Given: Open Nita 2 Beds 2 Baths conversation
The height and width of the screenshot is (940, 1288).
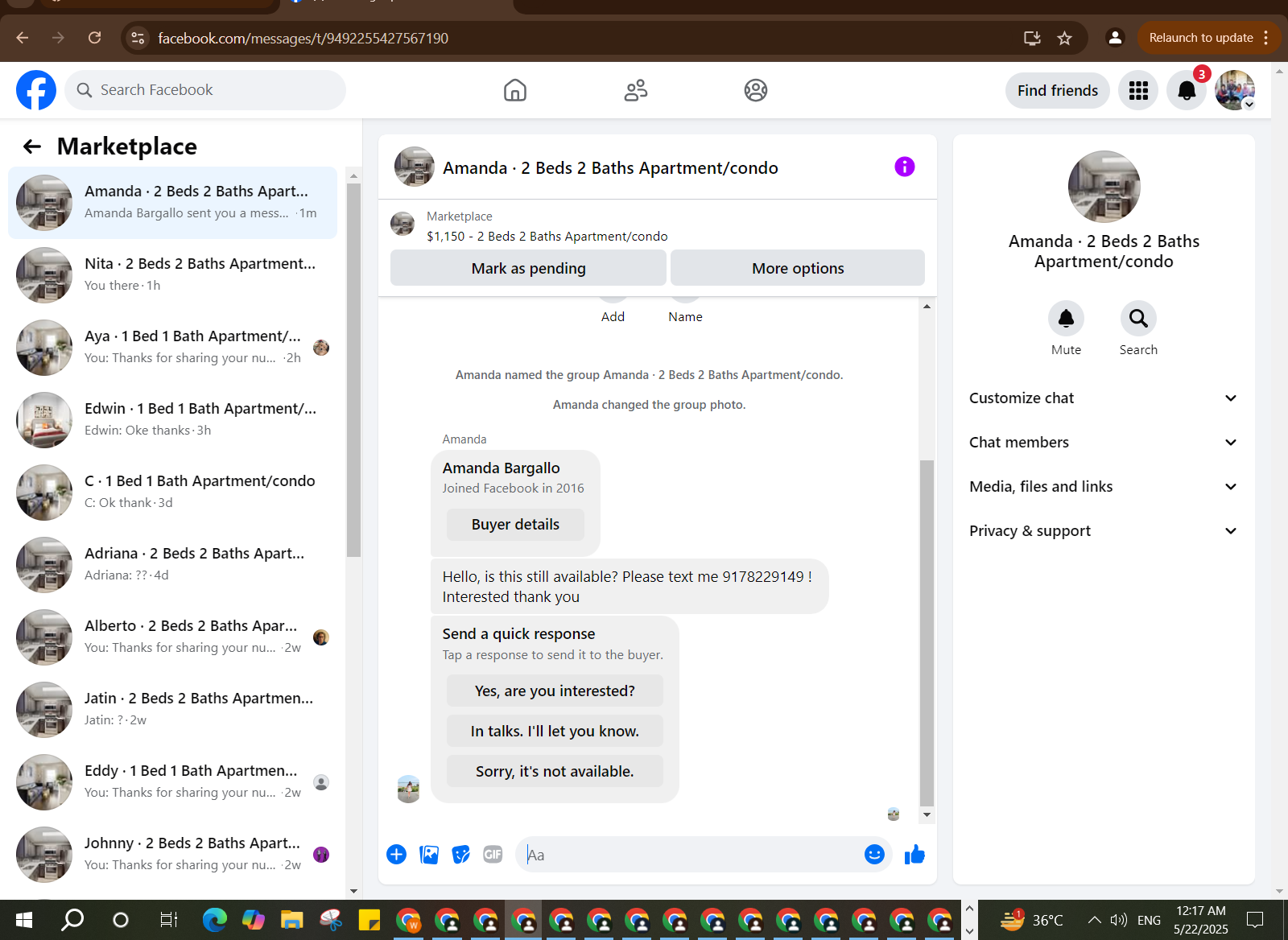Looking at the screenshot, I should pyautogui.click(x=172, y=275).
